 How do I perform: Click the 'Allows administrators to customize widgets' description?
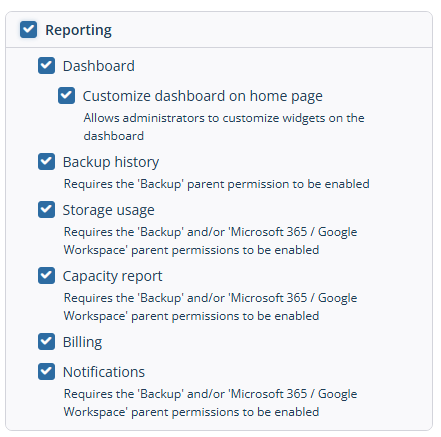coord(224,127)
